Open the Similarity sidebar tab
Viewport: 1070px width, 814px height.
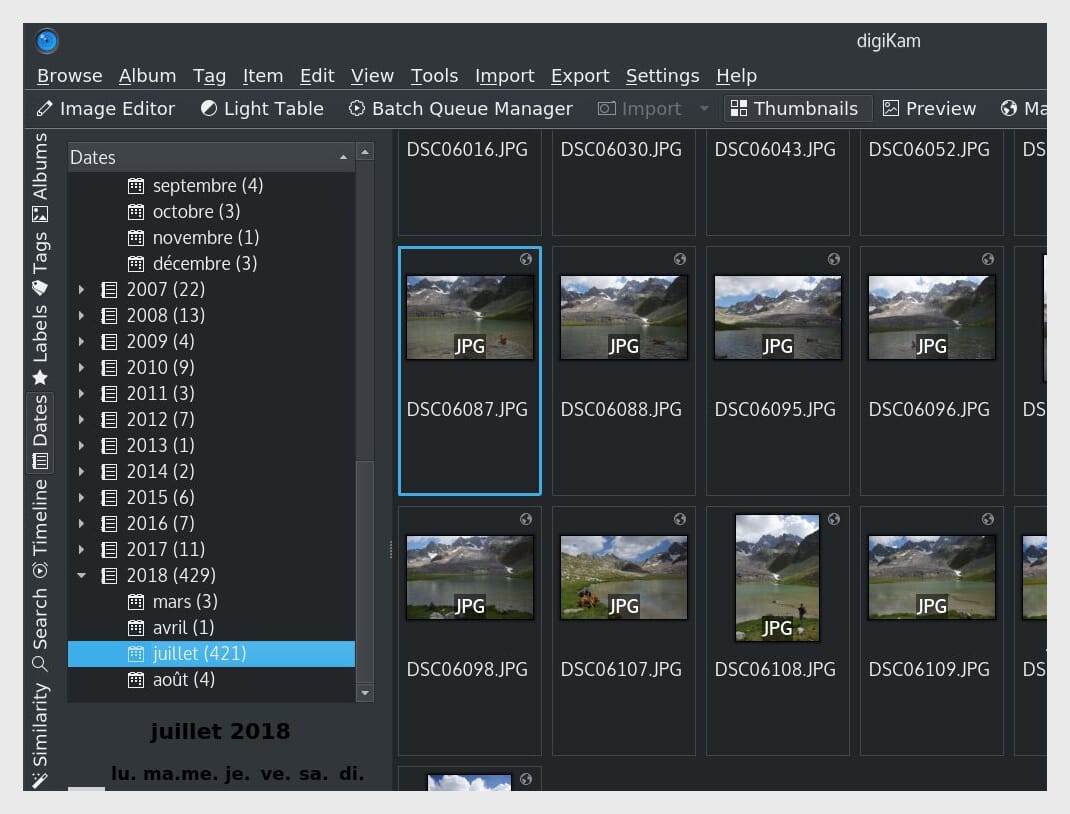pyautogui.click(x=40, y=736)
